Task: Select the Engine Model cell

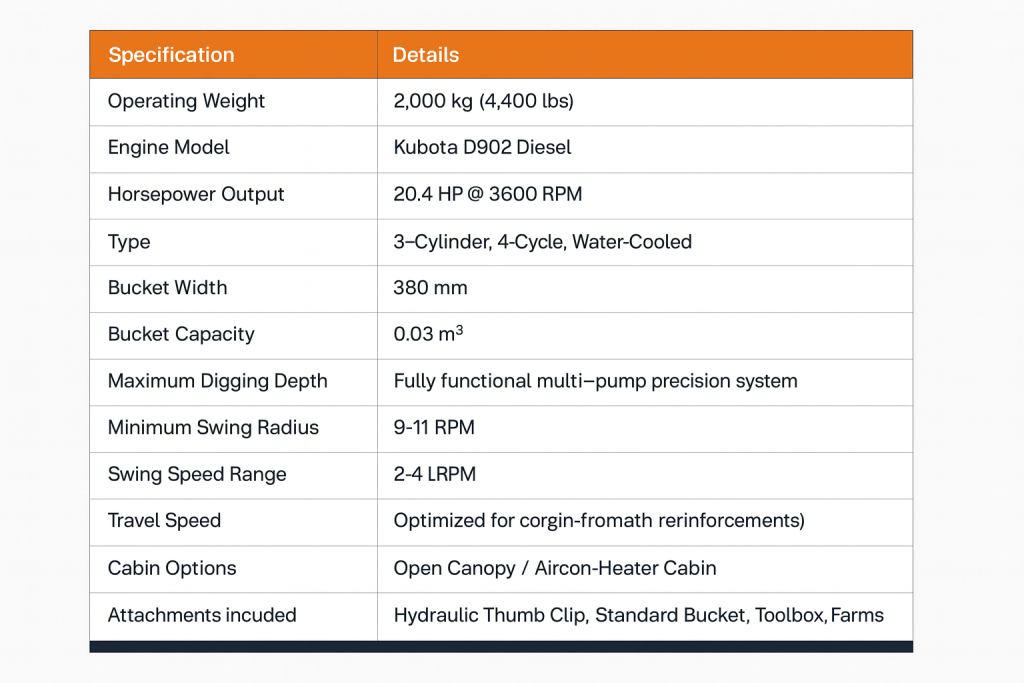Action: point(169,147)
